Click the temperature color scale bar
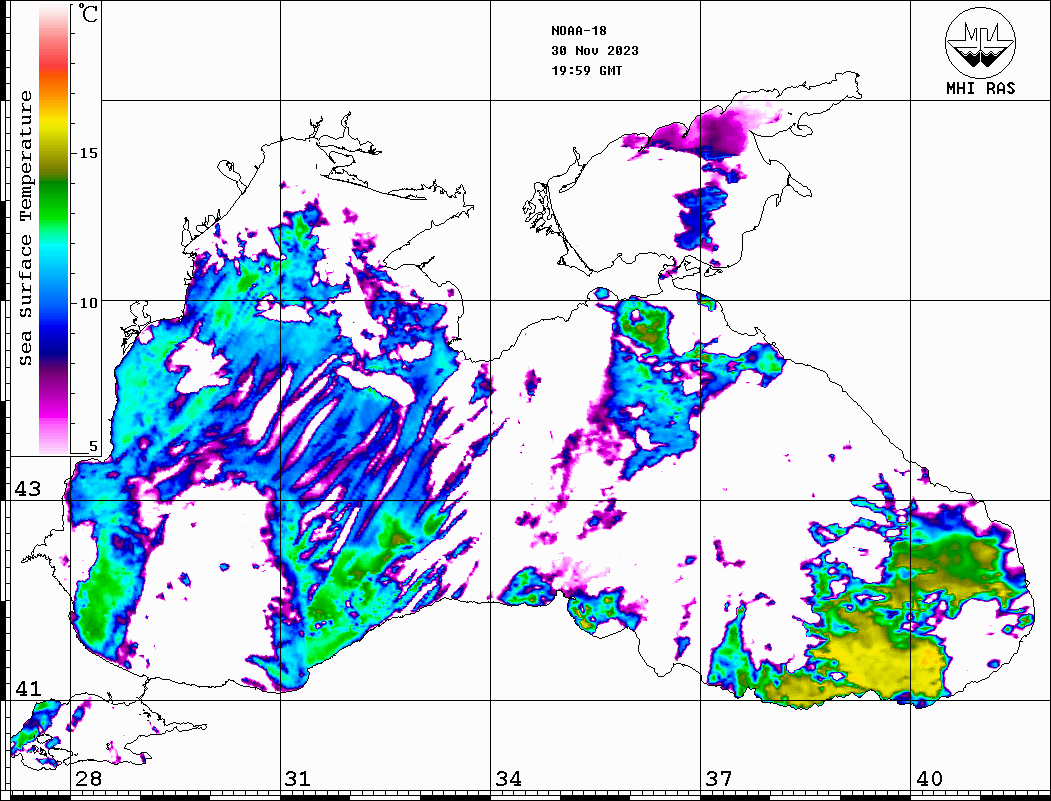Viewport: 1051px width, 801px height. (x=54, y=229)
